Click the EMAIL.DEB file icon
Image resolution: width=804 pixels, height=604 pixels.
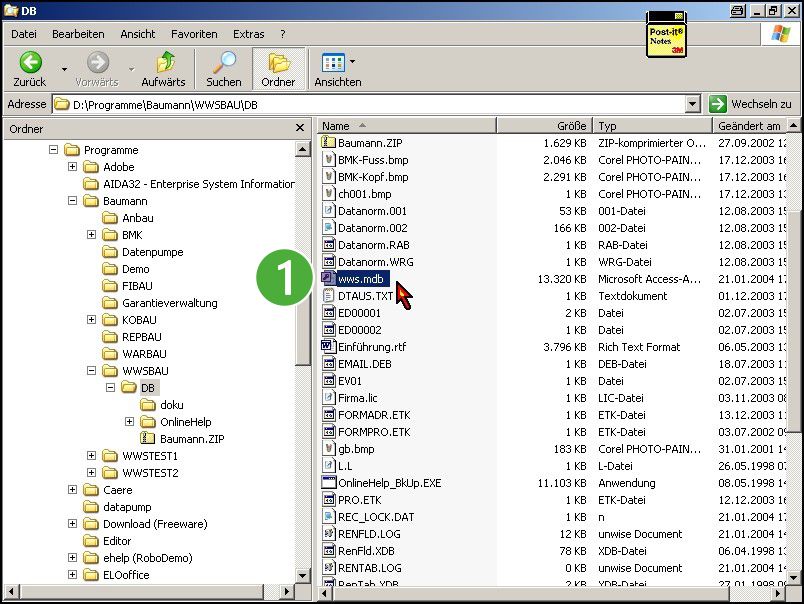point(328,363)
